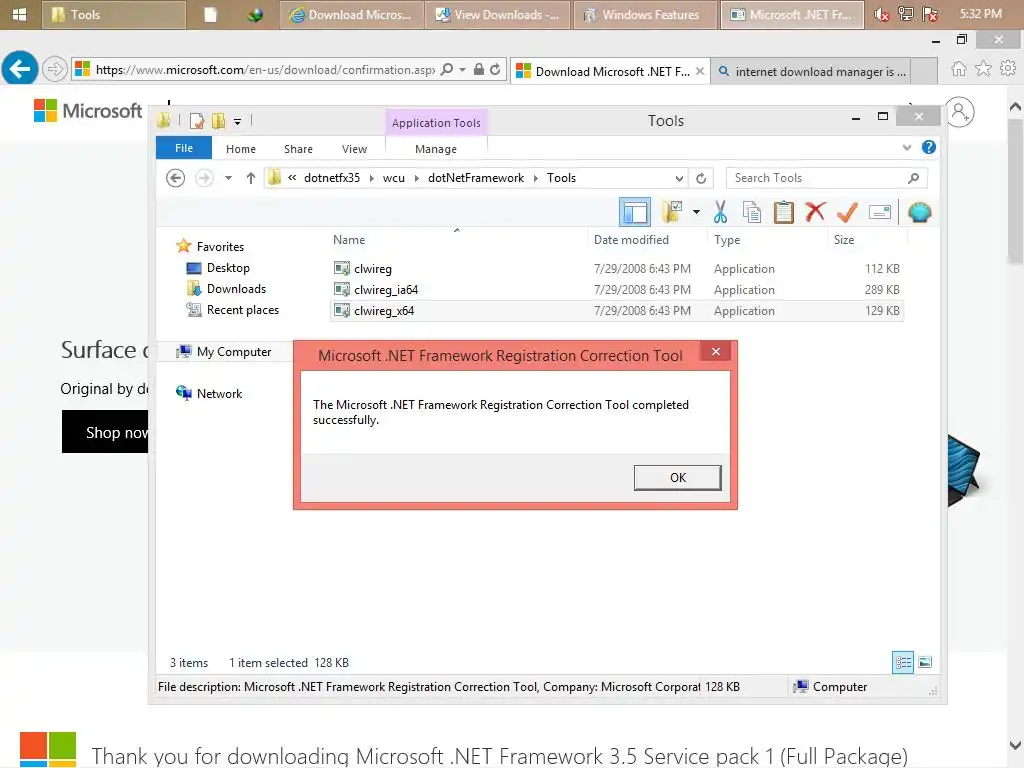Viewport: 1024px width, 768px height.
Task: Click the red Delete X icon
Action: click(x=815, y=212)
